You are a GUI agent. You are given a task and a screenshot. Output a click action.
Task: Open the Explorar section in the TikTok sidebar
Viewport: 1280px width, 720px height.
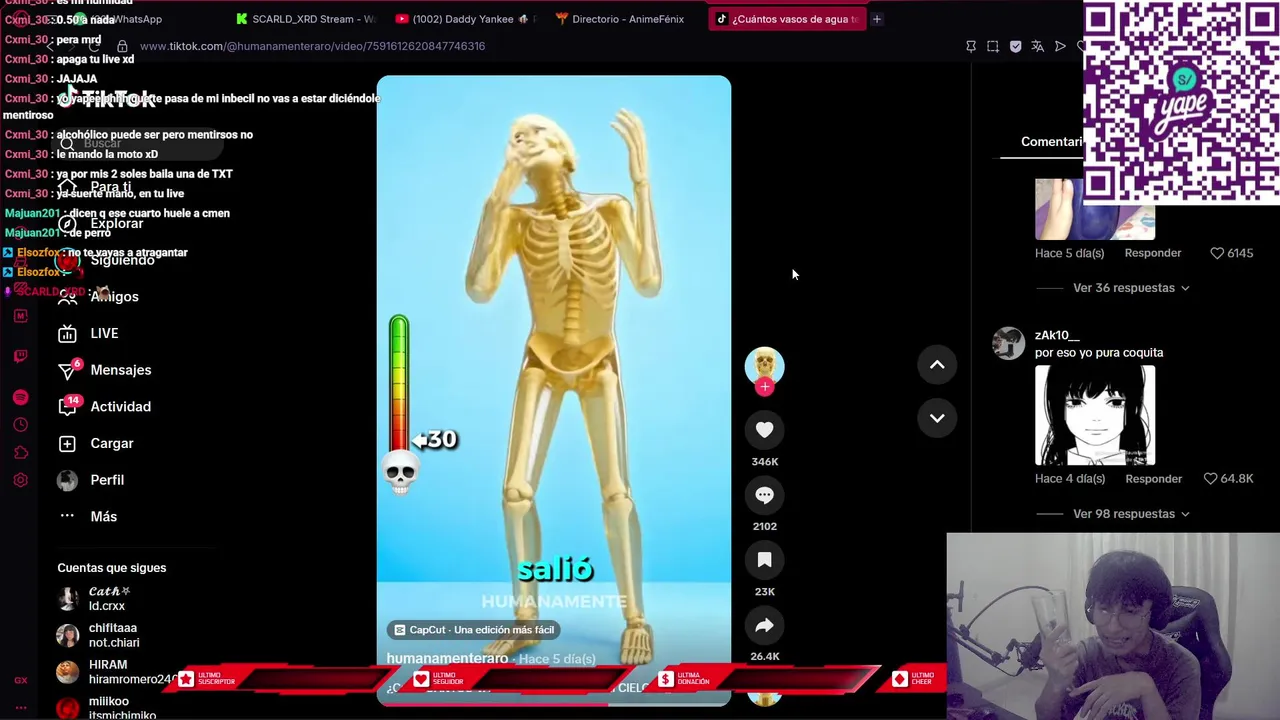116,223
